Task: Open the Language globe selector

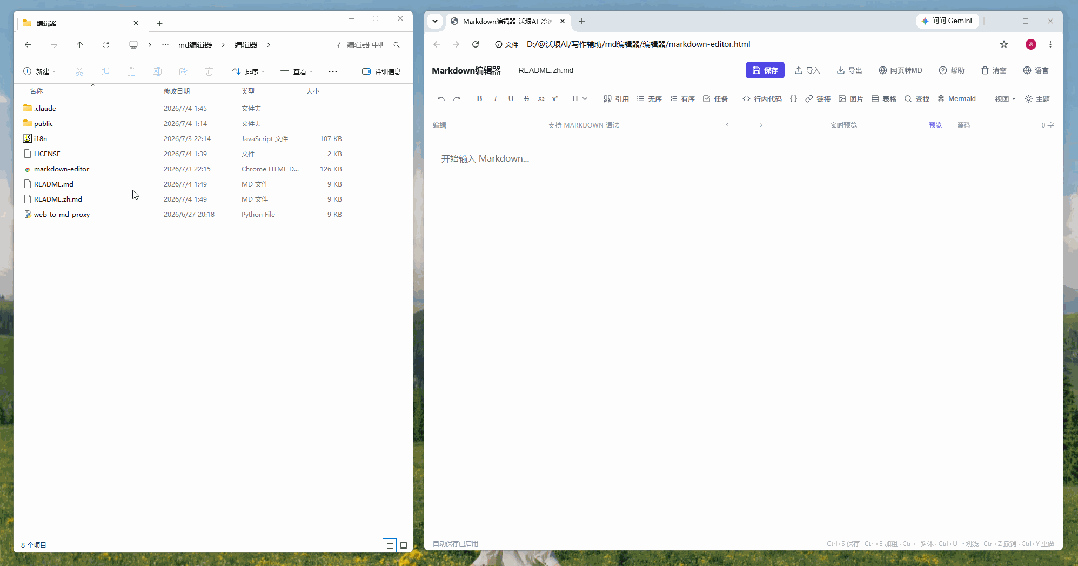Action: click(1036, 70)
